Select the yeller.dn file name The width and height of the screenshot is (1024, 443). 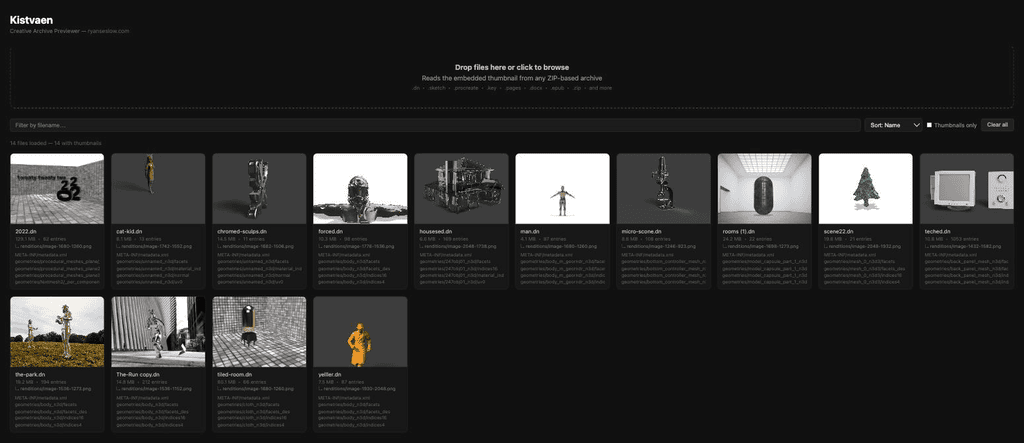pyautogui.click(x=330, y=374)
